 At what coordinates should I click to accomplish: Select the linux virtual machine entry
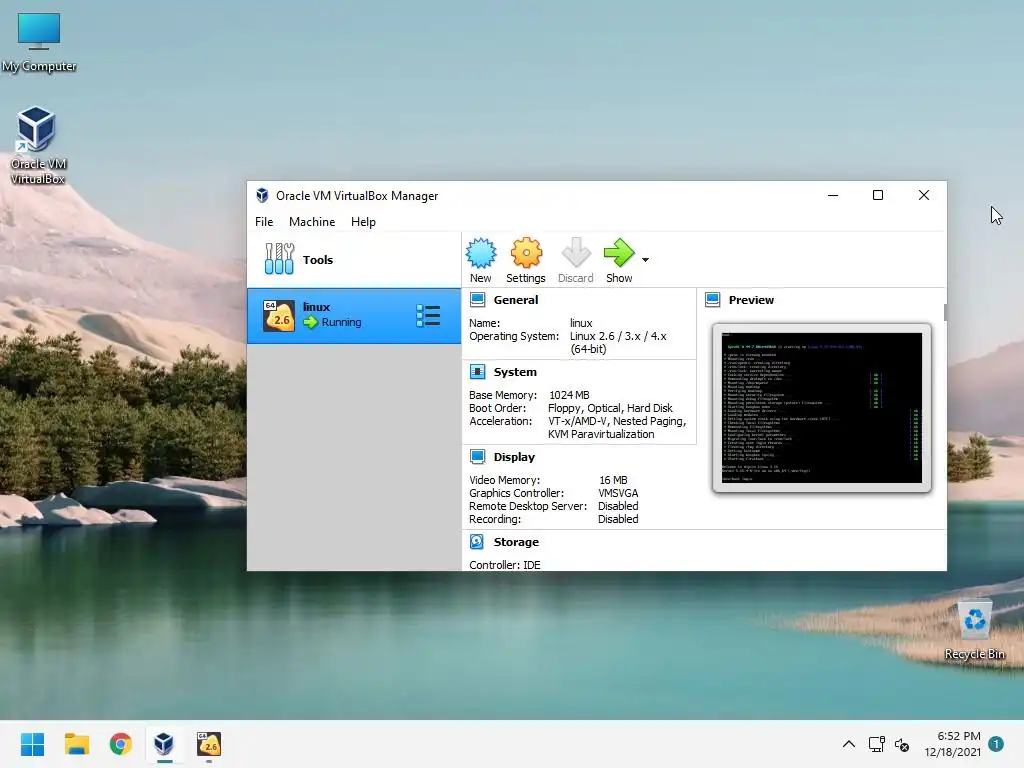tap(353, 316)
